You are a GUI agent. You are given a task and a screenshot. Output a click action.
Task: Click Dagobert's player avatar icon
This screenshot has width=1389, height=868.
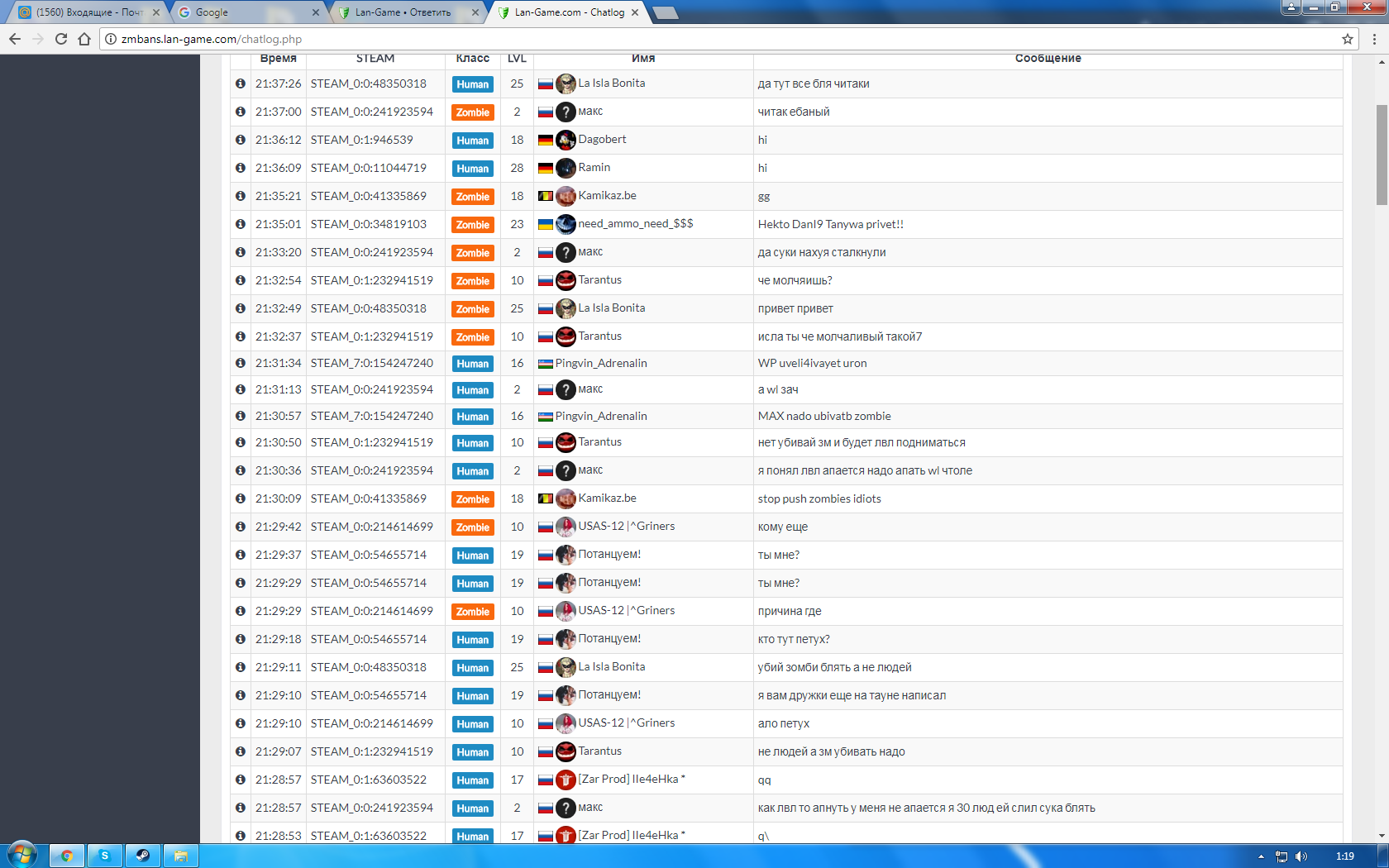click(566, 140)
